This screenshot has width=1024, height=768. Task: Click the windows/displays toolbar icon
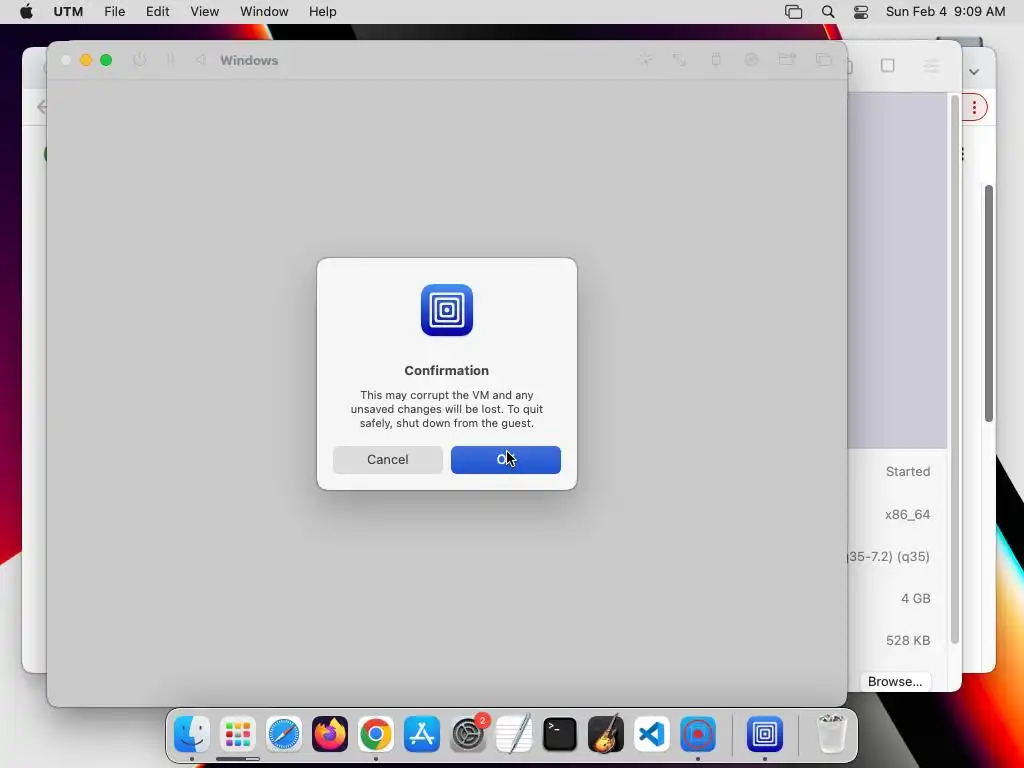[x=824, y=60]
